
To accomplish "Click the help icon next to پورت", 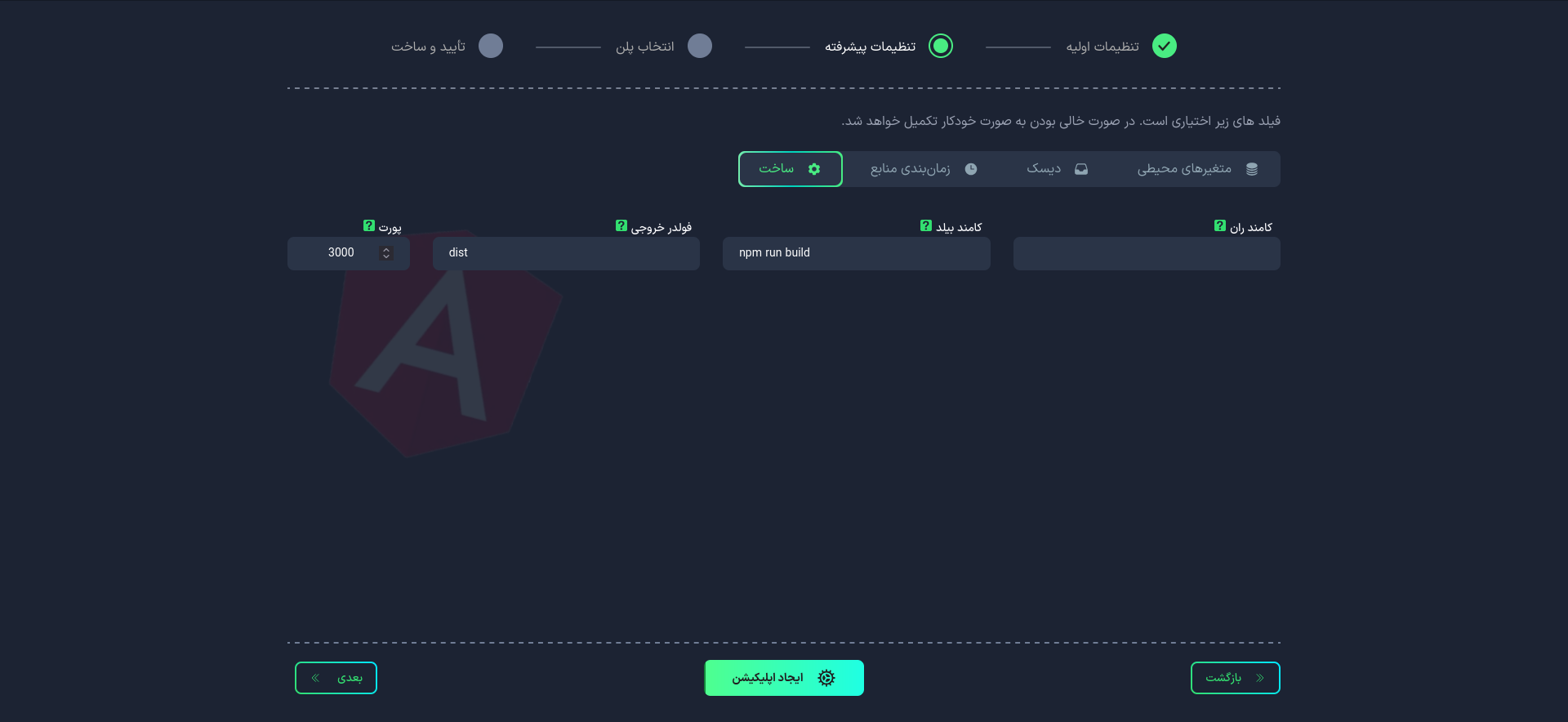I will click(x=368, y=225).
